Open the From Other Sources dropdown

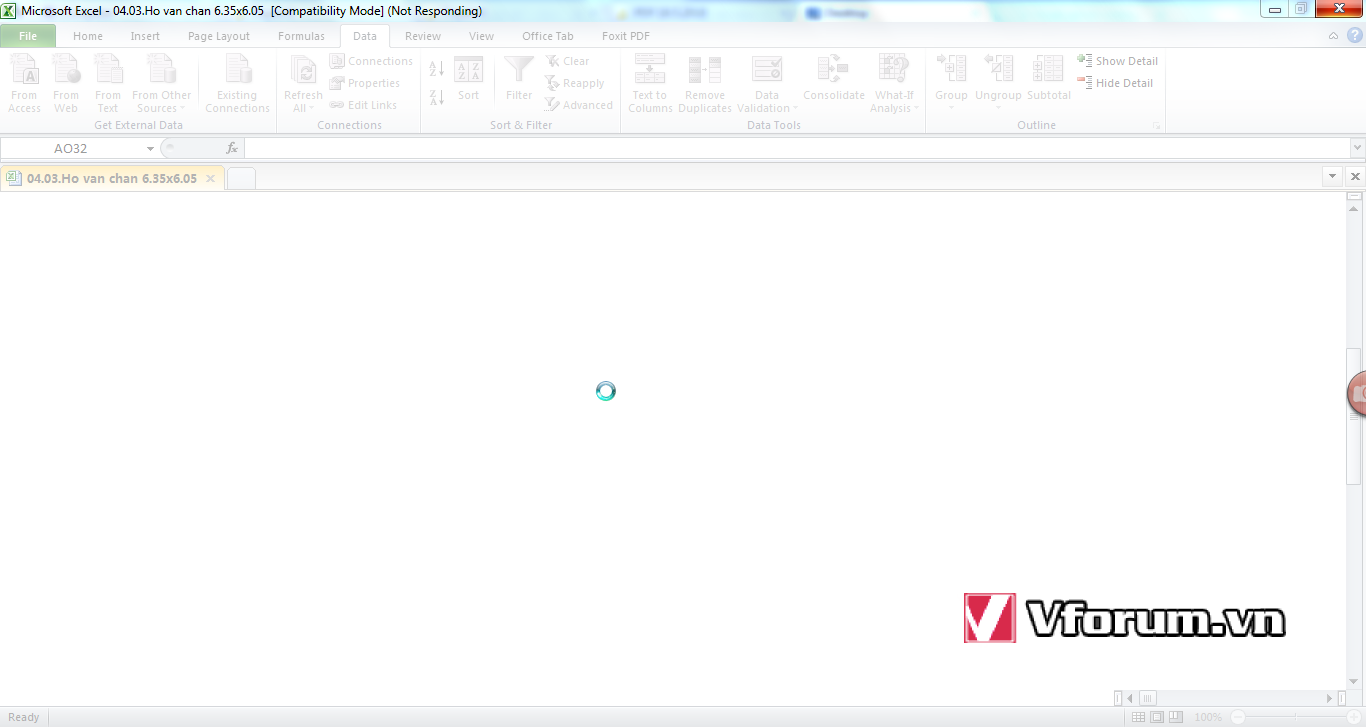click(161, 84)
